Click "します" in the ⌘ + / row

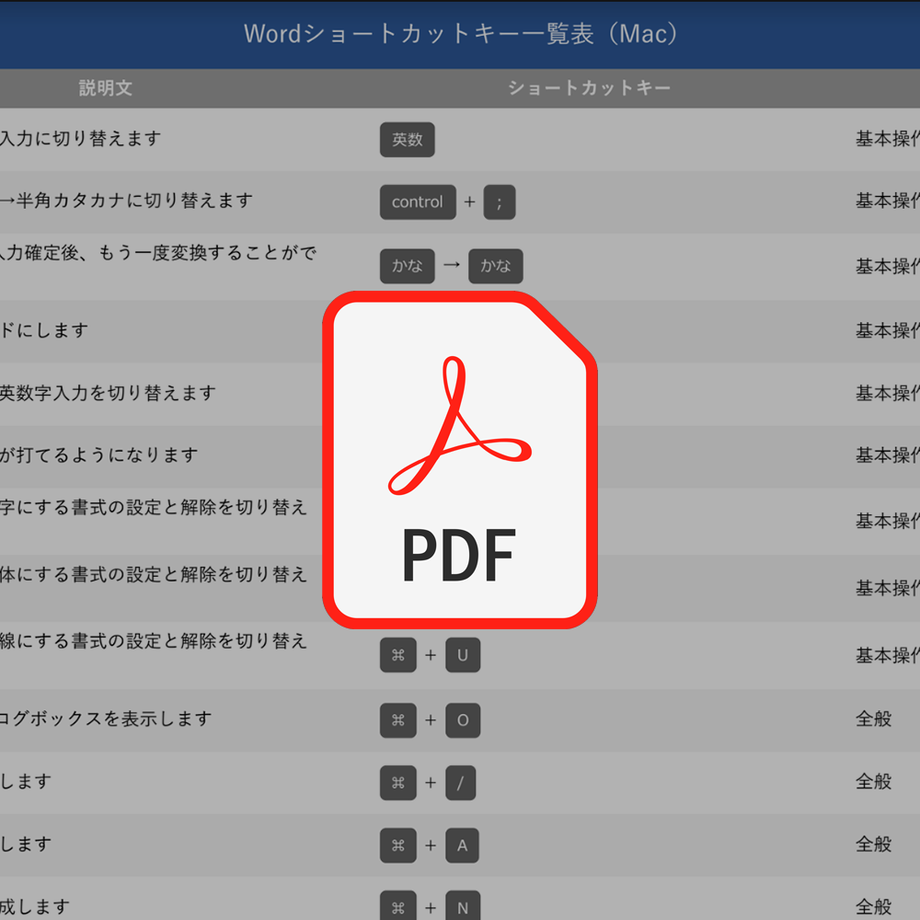point(26,781)
